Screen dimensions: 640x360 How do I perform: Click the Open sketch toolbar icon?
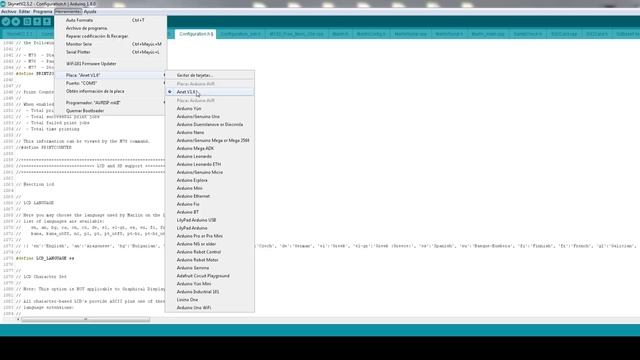[x=37, y=22]
